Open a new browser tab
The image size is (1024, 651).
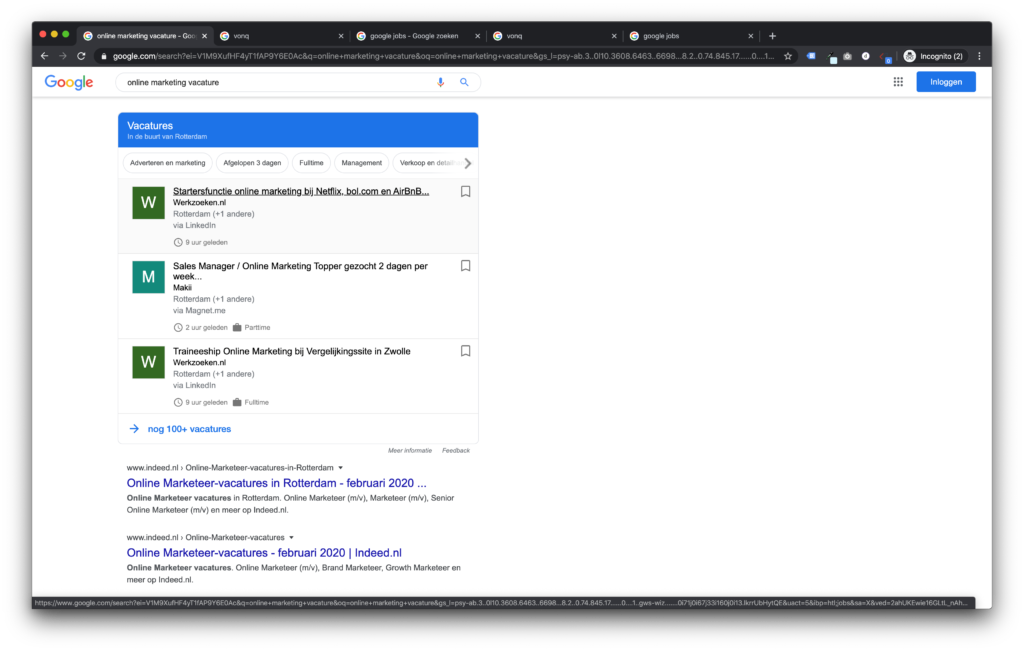pyautogui.click(x=773, y=36)
